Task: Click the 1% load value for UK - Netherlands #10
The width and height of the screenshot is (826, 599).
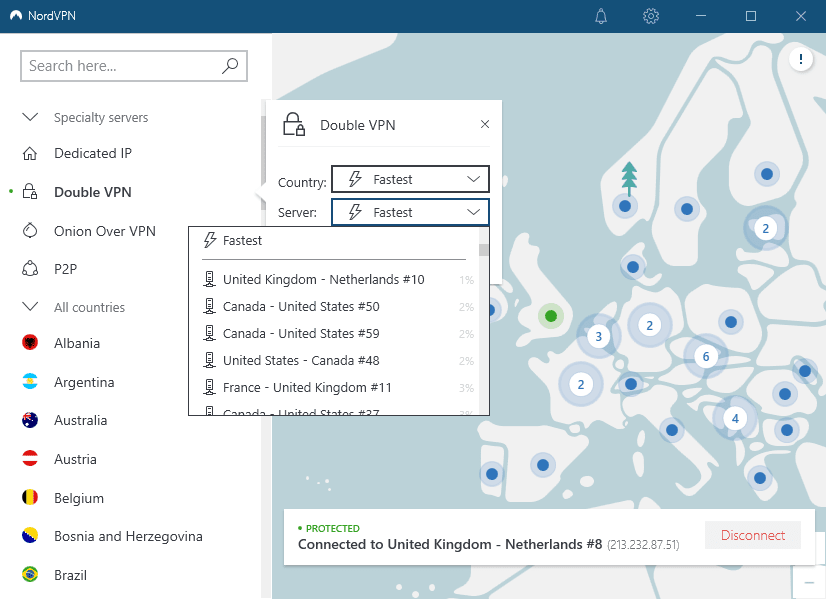Action: [467, 280]
